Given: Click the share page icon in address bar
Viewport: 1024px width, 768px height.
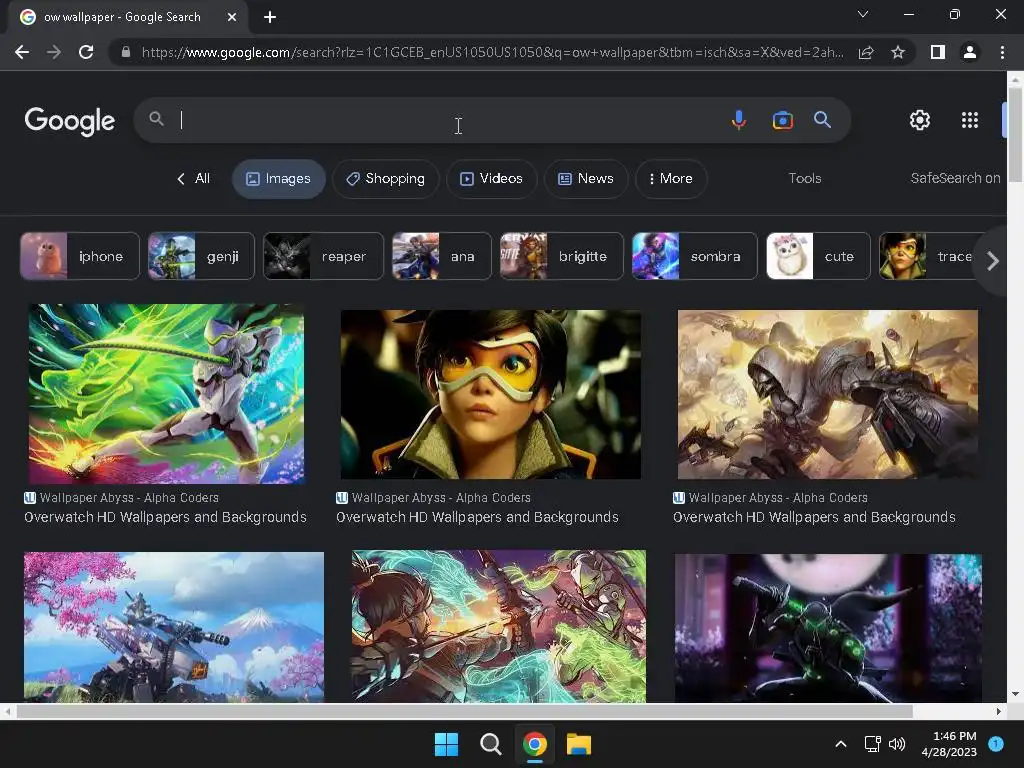Looking at the screenshot, I should [866, 52].
